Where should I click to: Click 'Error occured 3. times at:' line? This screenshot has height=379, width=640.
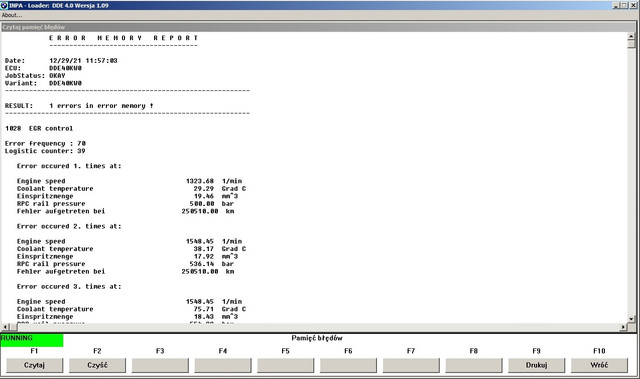point(69,286)
